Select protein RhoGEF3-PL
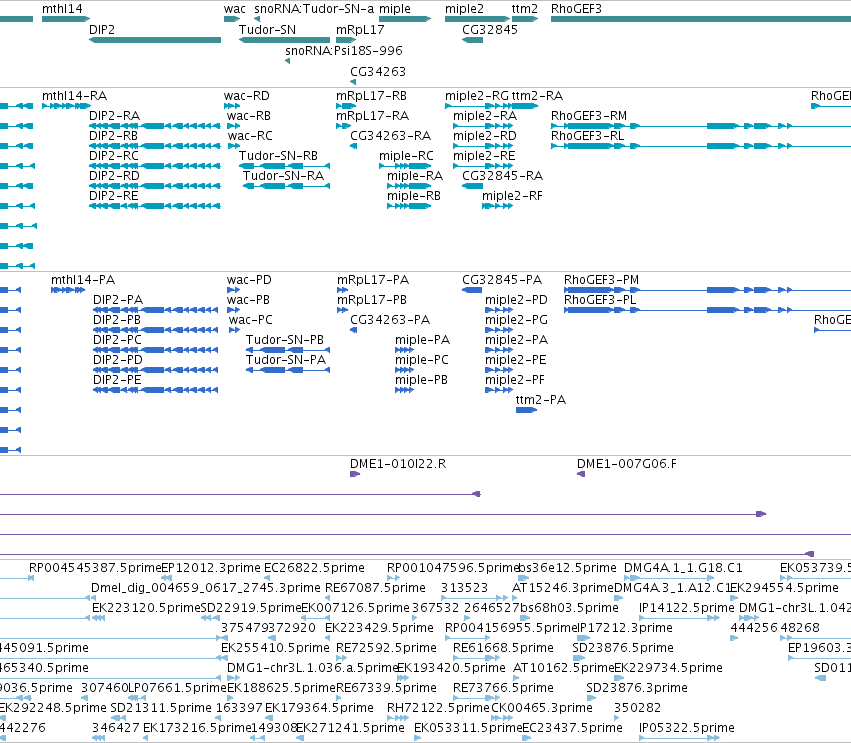Viewport: 851px width, 743px height. pos(707,310)
